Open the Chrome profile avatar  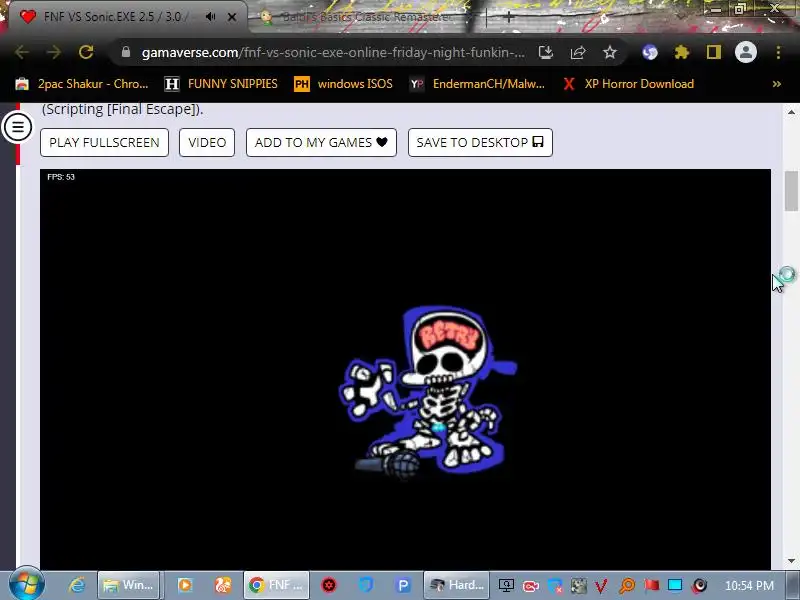coord(745,52)
